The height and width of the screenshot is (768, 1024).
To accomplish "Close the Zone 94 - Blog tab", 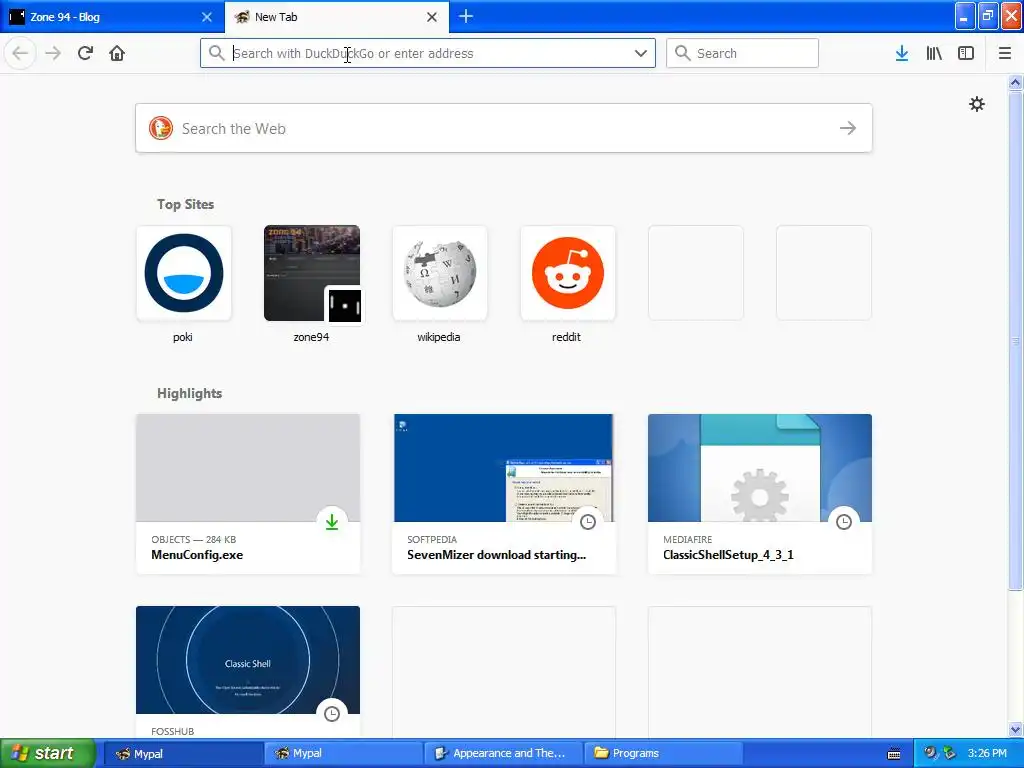I will coord(207,17).
